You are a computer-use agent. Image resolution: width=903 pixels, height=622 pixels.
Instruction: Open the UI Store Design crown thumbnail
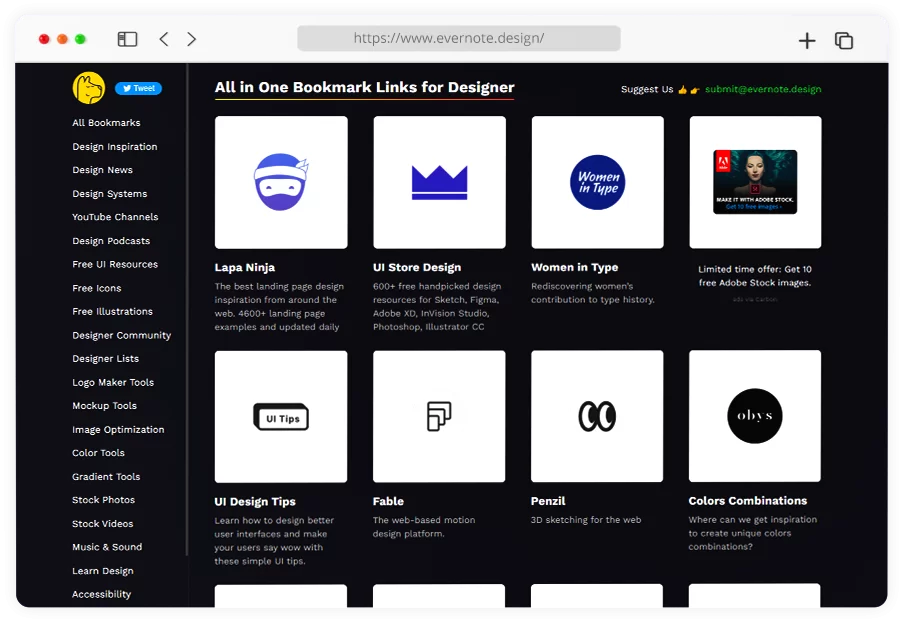439,183
